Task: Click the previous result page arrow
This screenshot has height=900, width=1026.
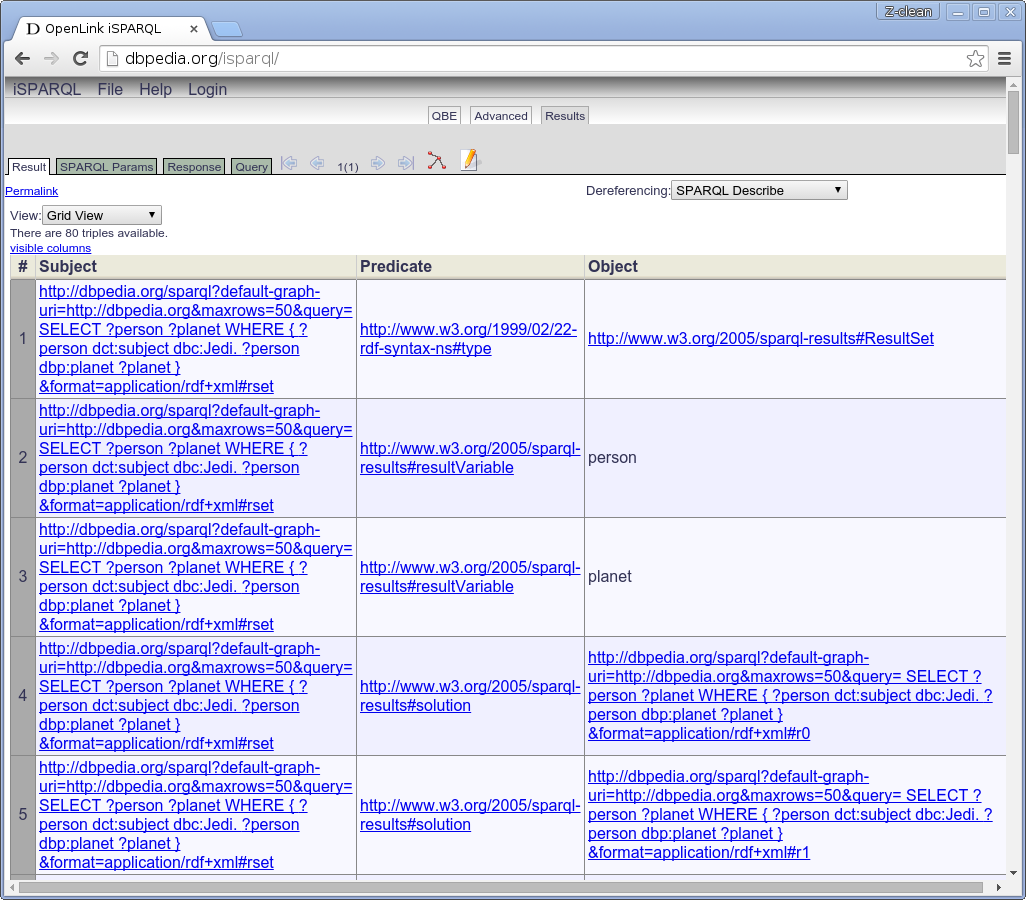Action: pos(317,163)
